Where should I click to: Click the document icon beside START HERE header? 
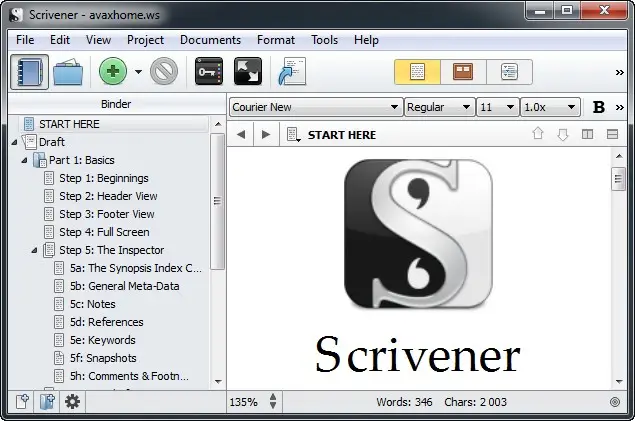[x=293, y=134]
